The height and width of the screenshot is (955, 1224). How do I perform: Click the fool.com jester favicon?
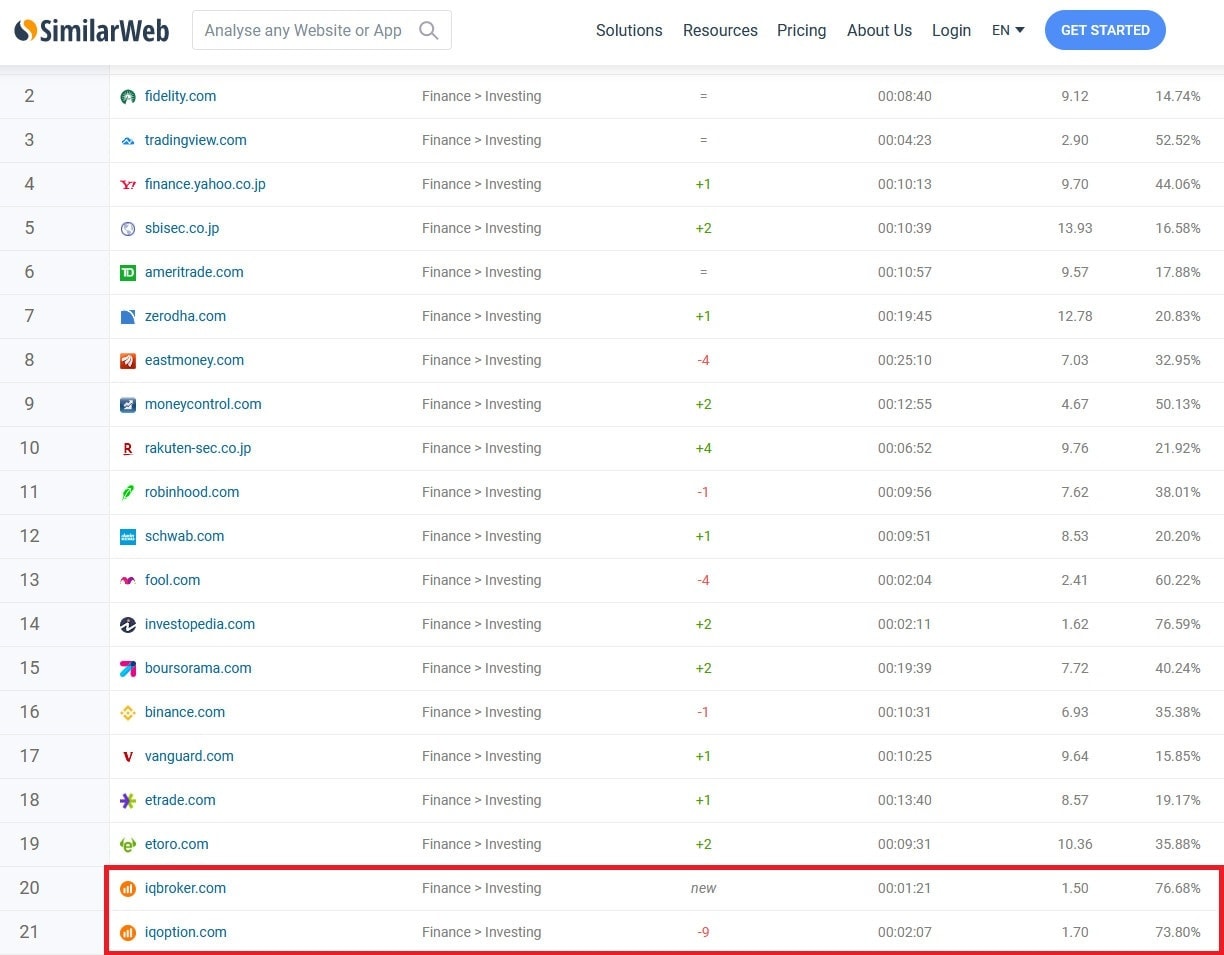click(128, 581)
